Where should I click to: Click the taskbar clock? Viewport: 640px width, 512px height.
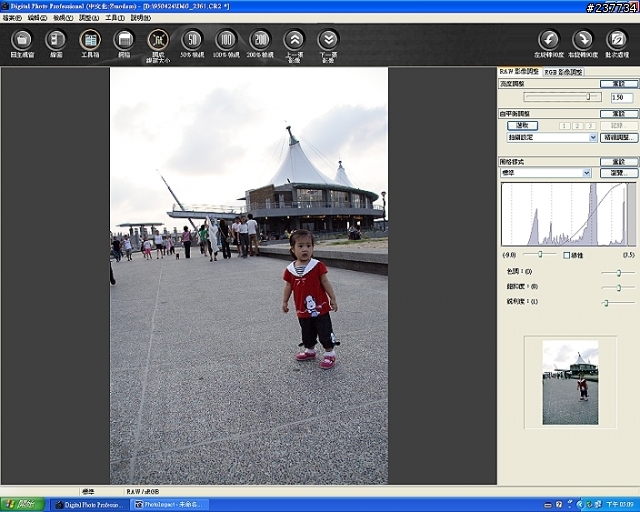pyautogui.click(x=621, y=505)
